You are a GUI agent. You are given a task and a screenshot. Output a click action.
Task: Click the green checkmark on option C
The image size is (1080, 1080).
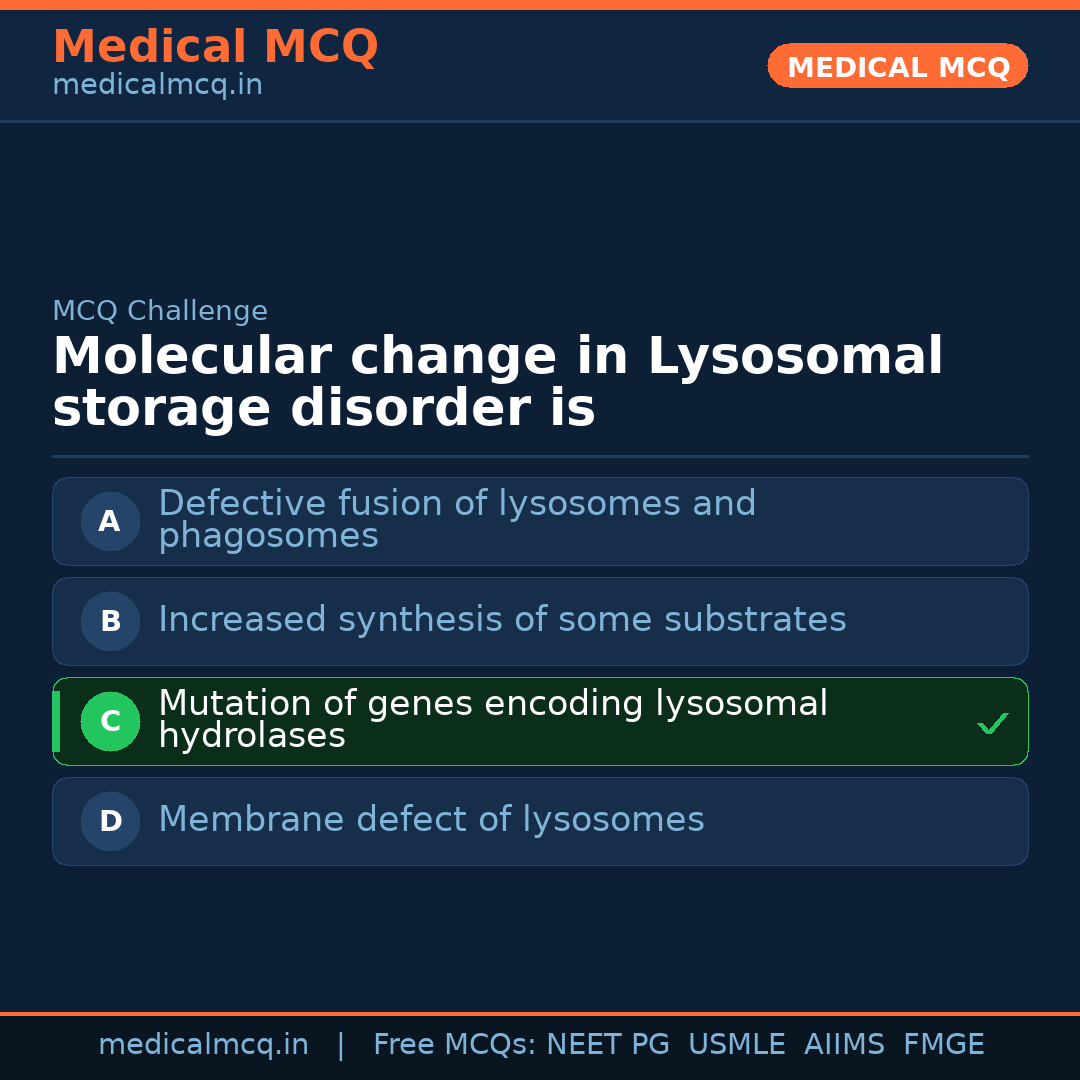(x=993, y=723)
